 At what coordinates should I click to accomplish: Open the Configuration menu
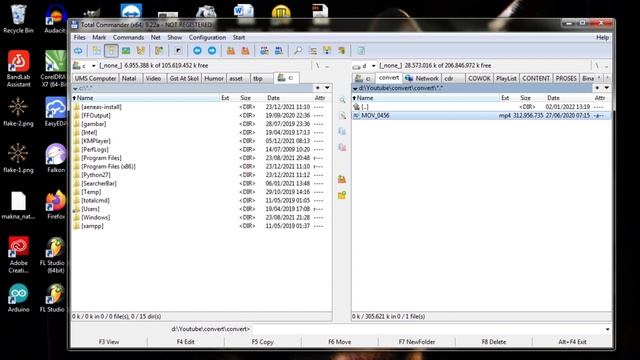point(207,37)
